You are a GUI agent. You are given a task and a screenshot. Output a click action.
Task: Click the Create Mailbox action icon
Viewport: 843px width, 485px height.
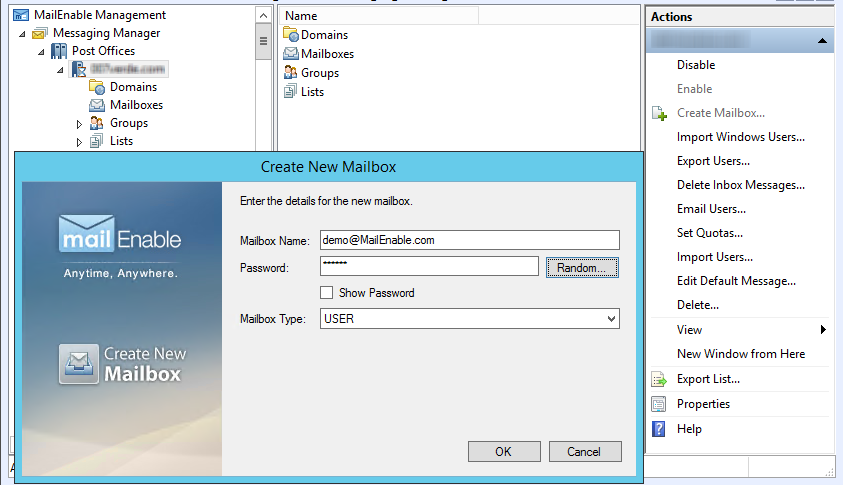coord(659,113)
